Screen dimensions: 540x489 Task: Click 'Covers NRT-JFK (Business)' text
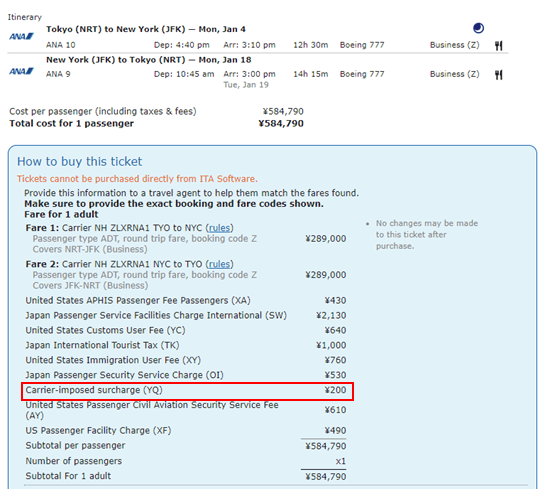tap(90, 249)
